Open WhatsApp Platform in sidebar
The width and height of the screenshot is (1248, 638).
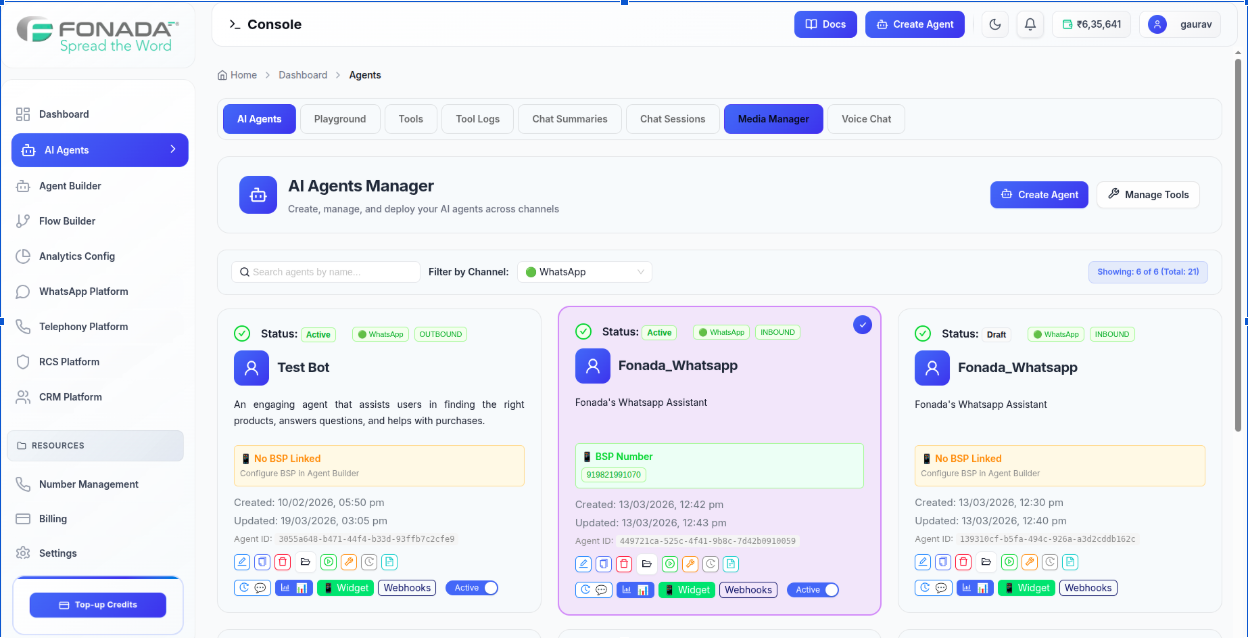click(x=84, y=292)
